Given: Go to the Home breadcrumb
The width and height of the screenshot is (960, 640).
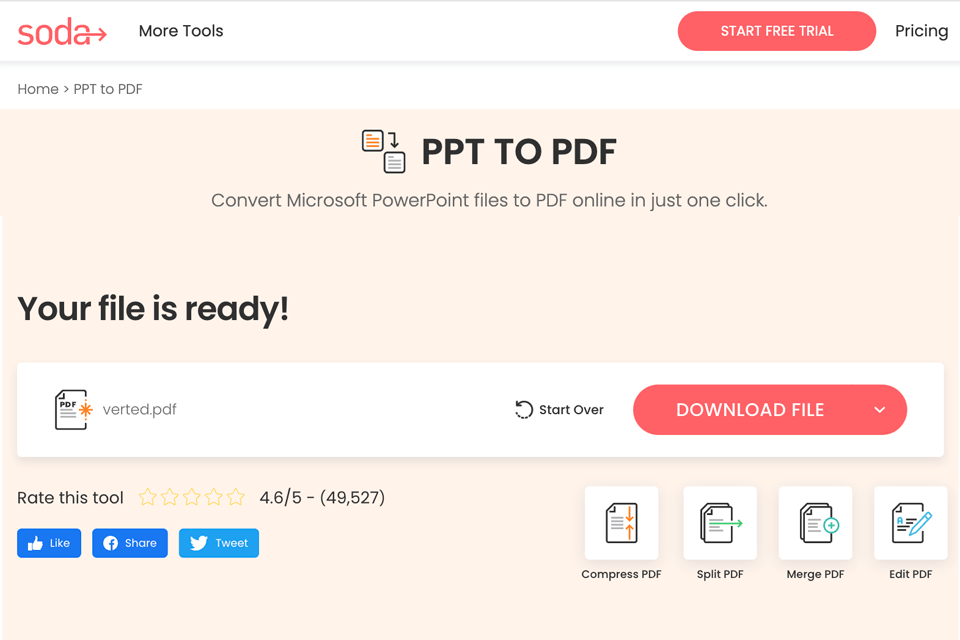Looking at the screenshot, I should [x=38, y=89].
